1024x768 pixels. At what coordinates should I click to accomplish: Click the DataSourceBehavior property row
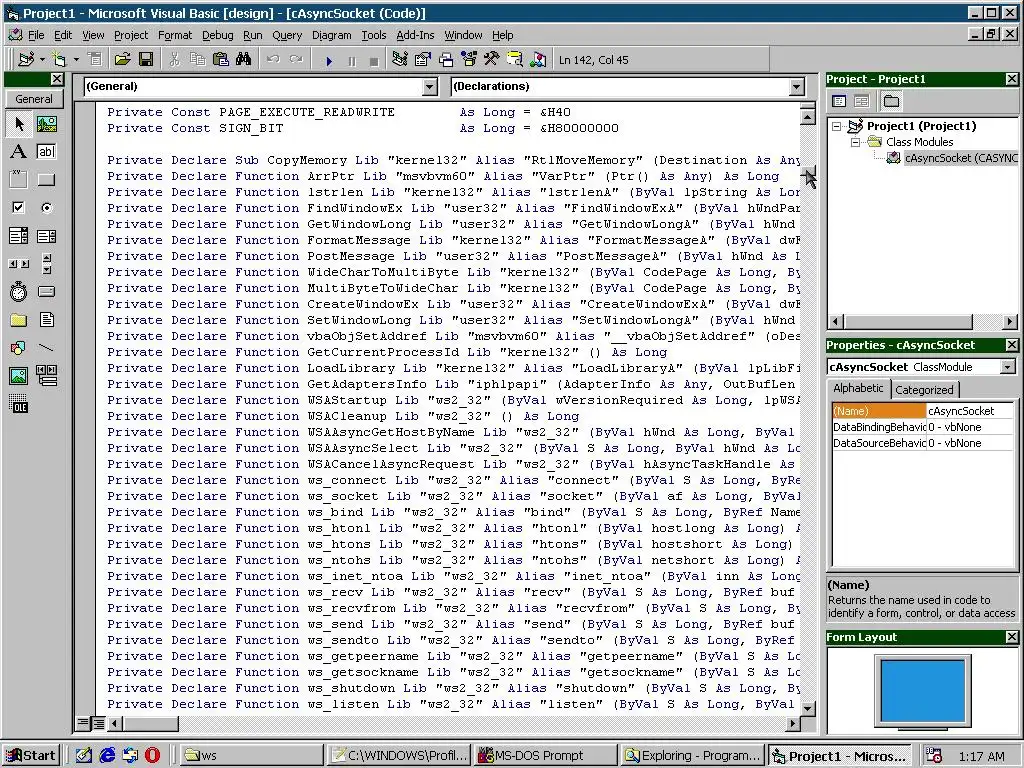(923, 443)
